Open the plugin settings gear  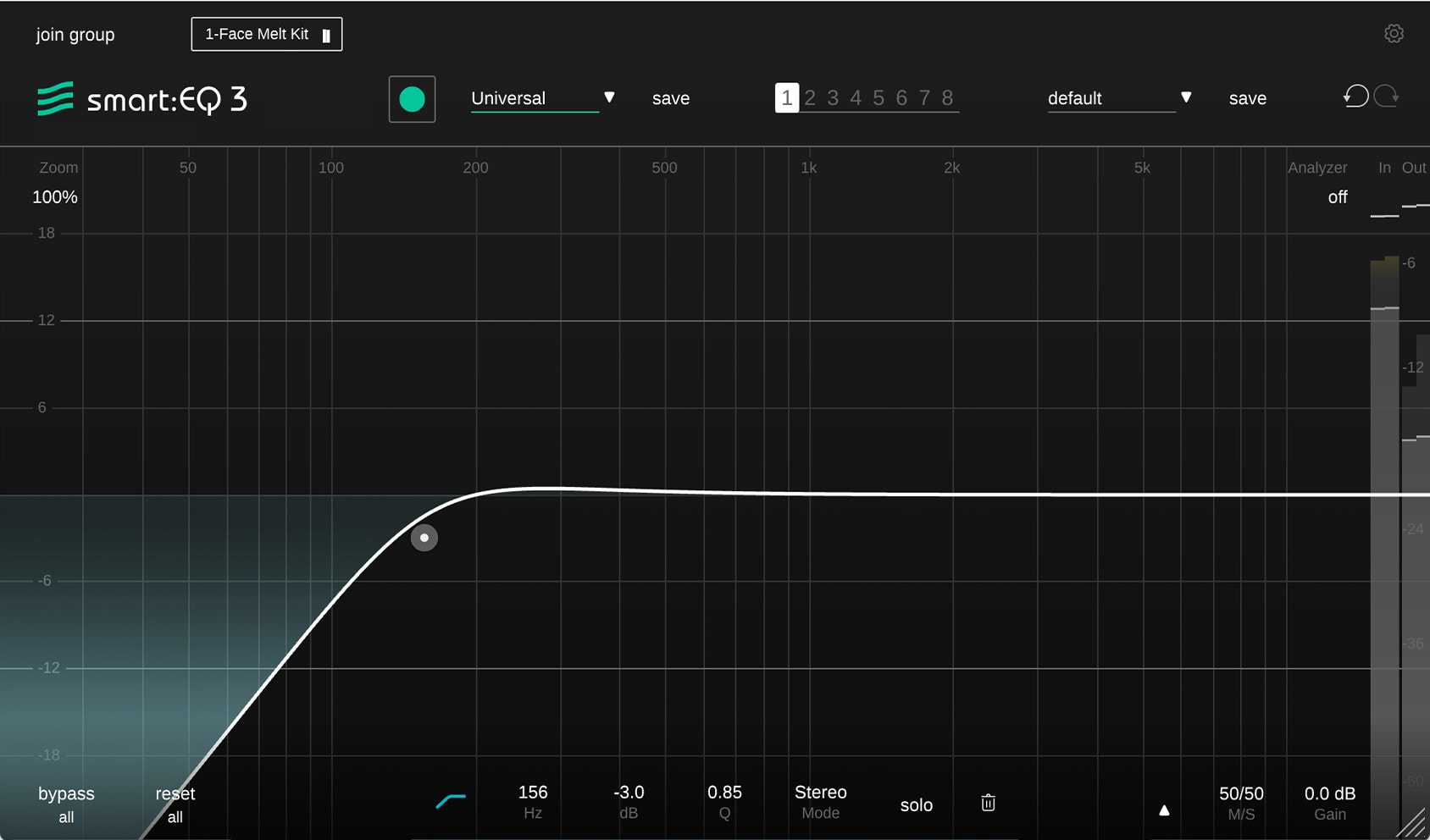tap(1394, 34)
